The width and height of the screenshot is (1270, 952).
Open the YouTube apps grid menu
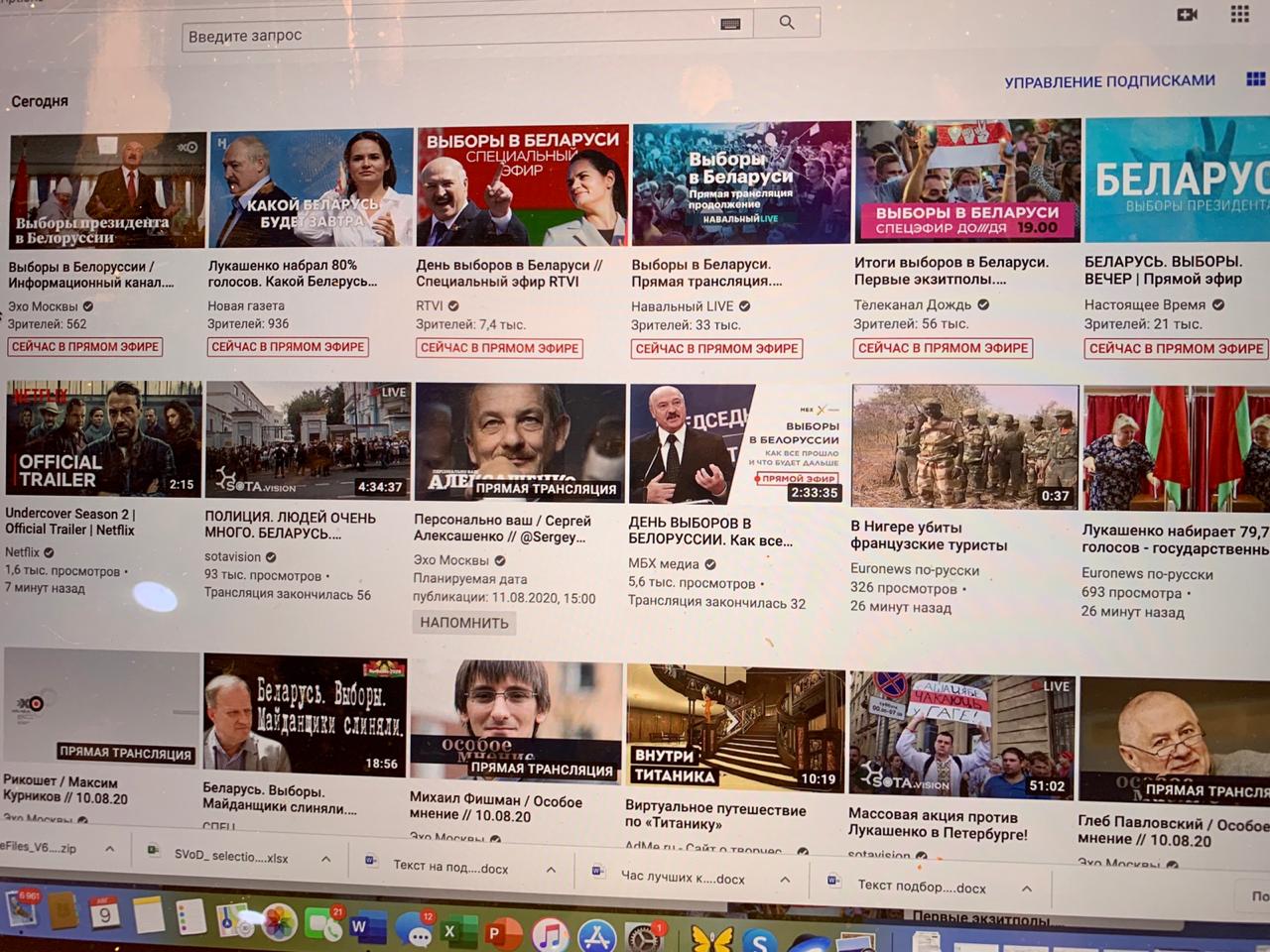[x=1239, y=14]
